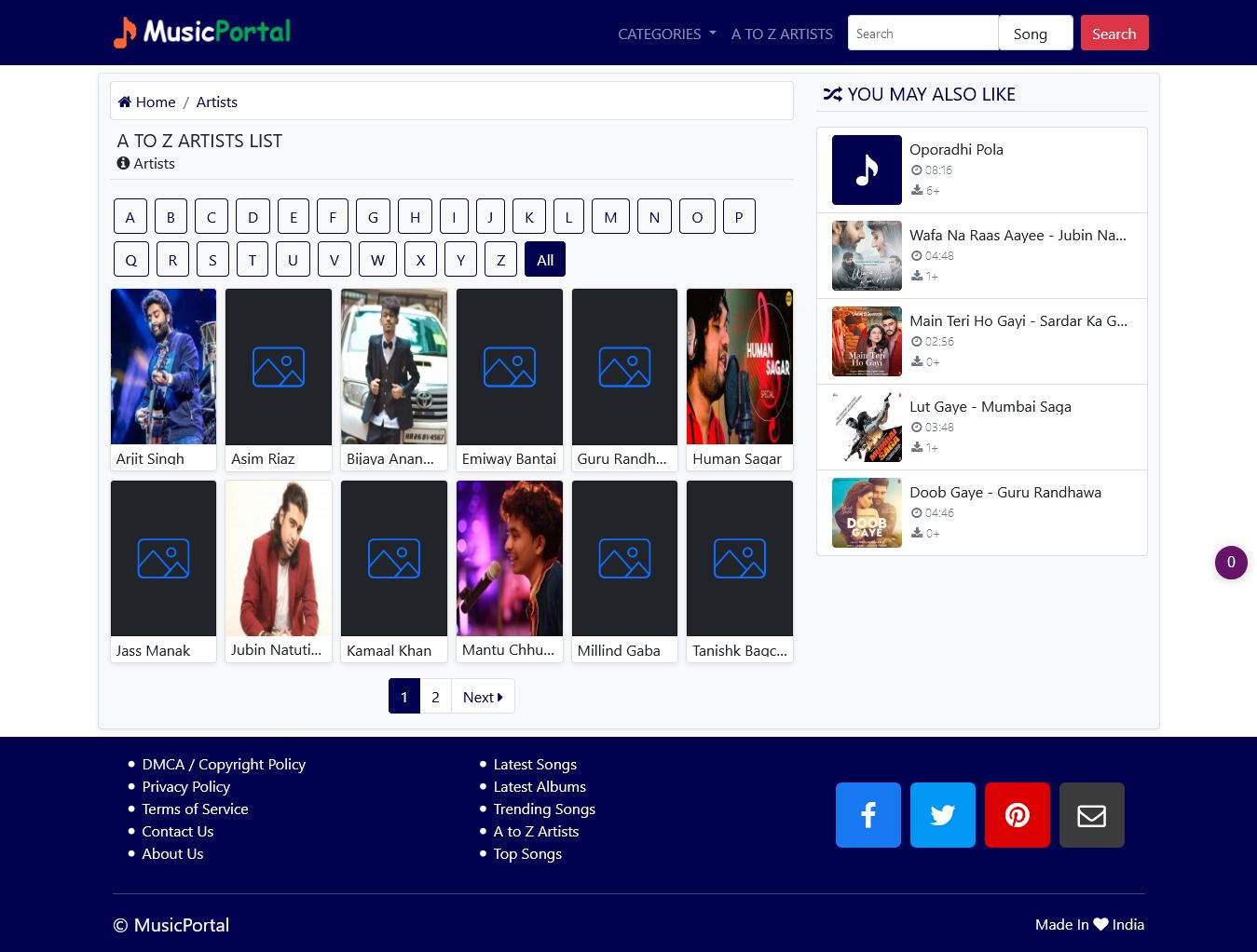Viewport: 1257px width, 952px height.
Task: Click the Home icon in breadcrumb
Action: 125,102
